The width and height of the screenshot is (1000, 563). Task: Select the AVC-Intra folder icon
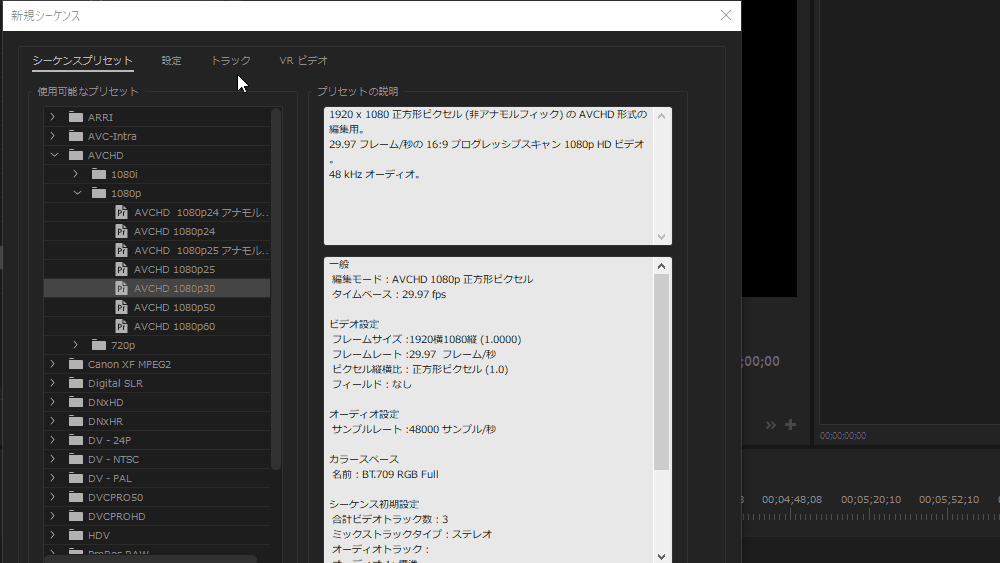(x=76, y=136)
